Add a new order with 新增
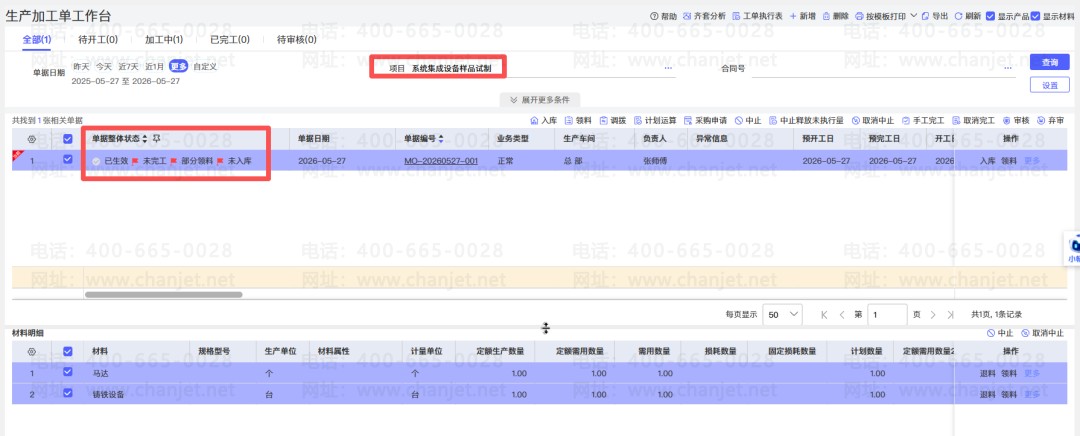The image size is (1080, 436). [x=802, y=16]
